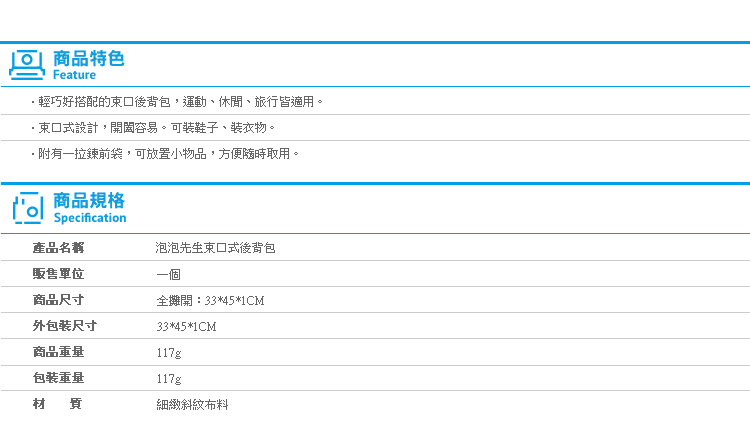This screenshot has width=750, height=428.
Task: Click the 販售單位 row label
Action: coord(58,274)
